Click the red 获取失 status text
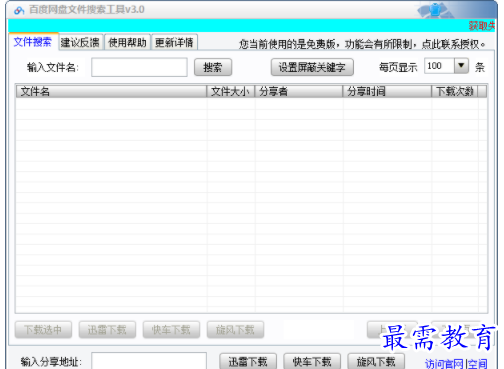This screenshot has height=369, width=504. [x=482, y=26]
